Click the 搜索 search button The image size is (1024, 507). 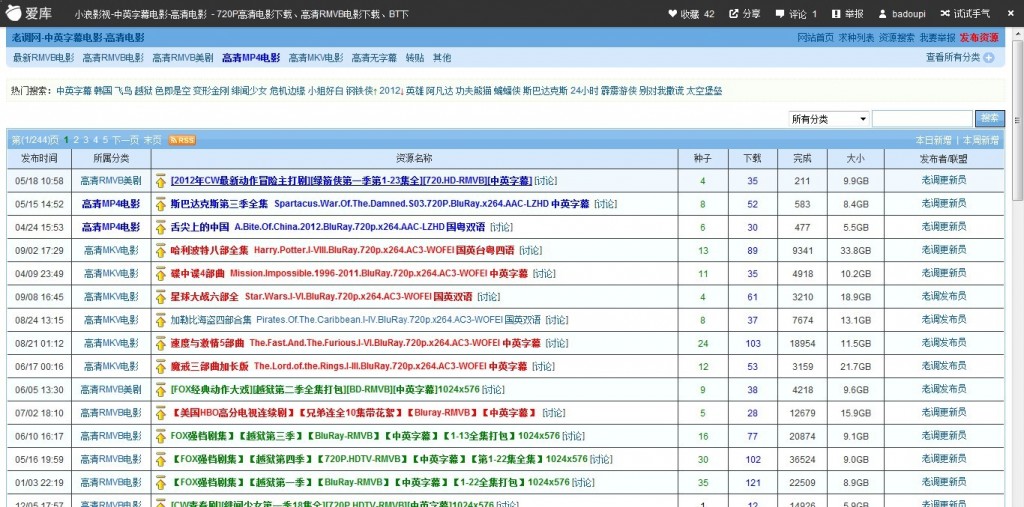[x=989, y=118]
